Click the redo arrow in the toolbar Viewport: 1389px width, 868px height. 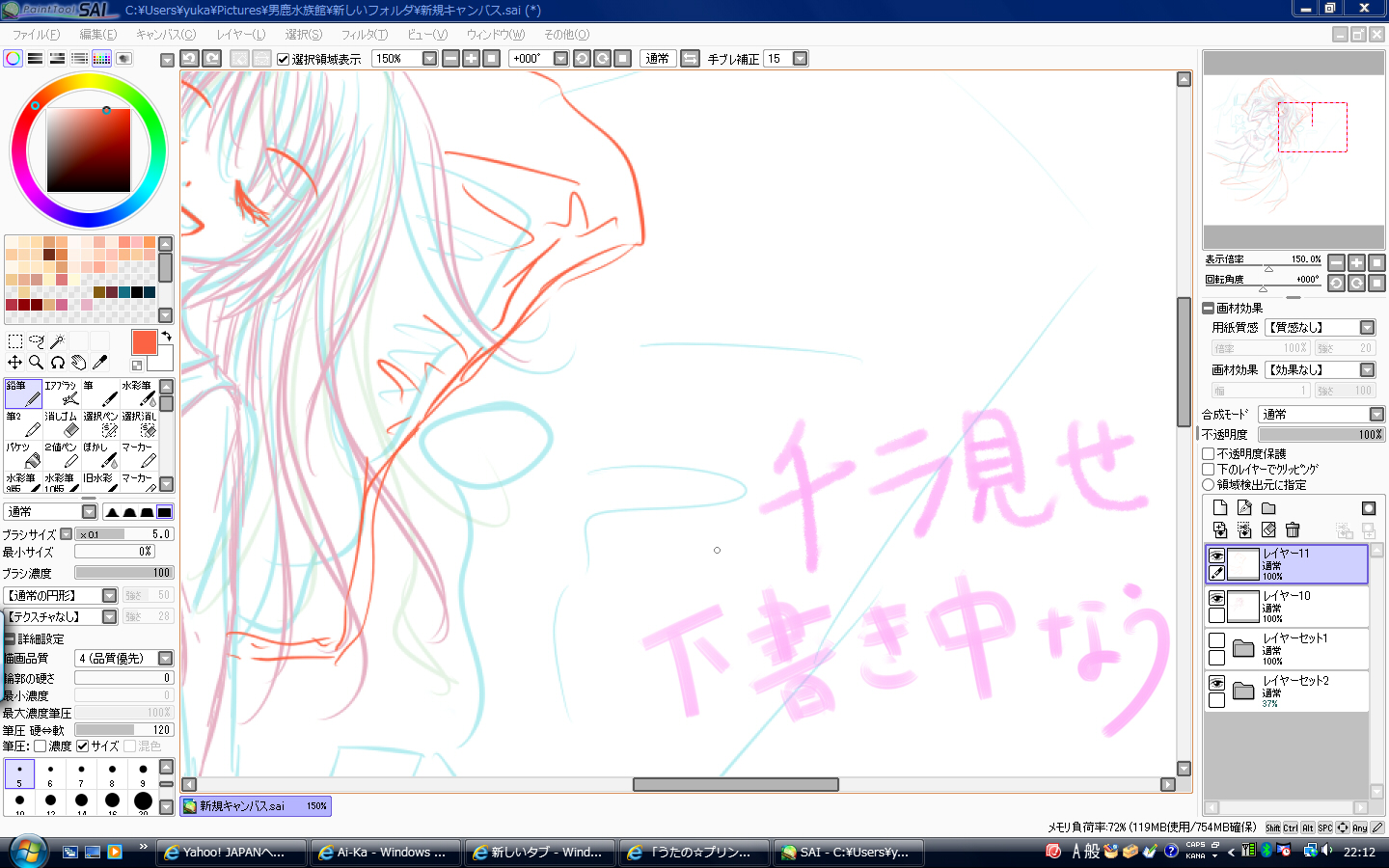click(211, 59)
